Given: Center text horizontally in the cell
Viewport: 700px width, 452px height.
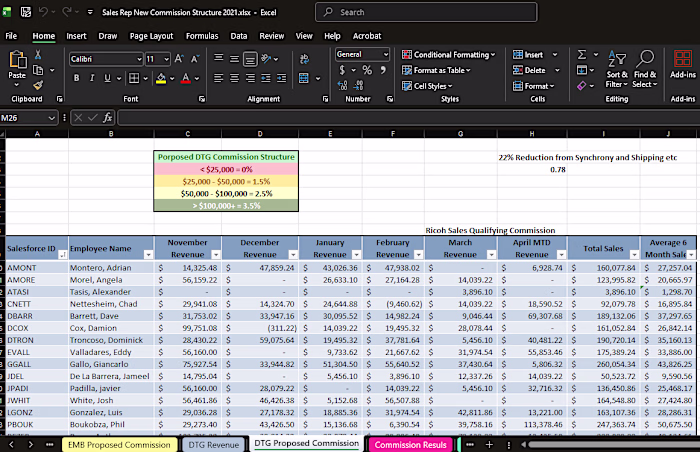Looking at the screenshot, I should 234,78.
